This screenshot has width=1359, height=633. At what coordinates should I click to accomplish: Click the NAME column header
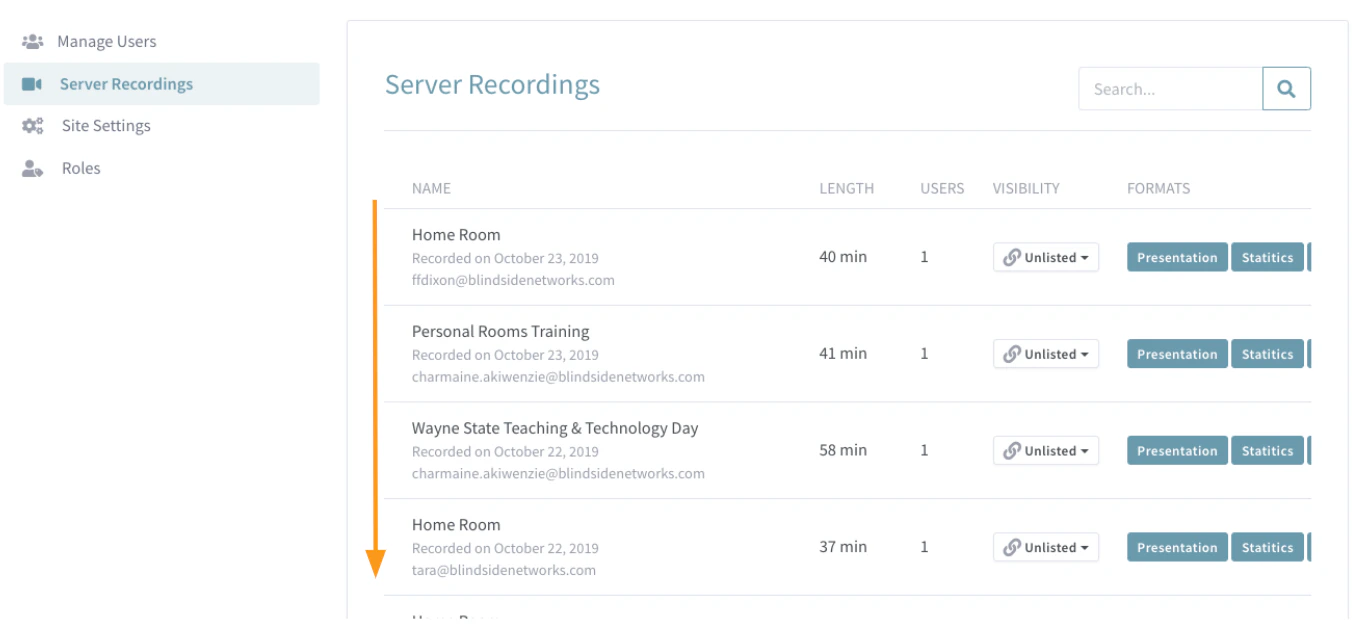pos(431,188)
